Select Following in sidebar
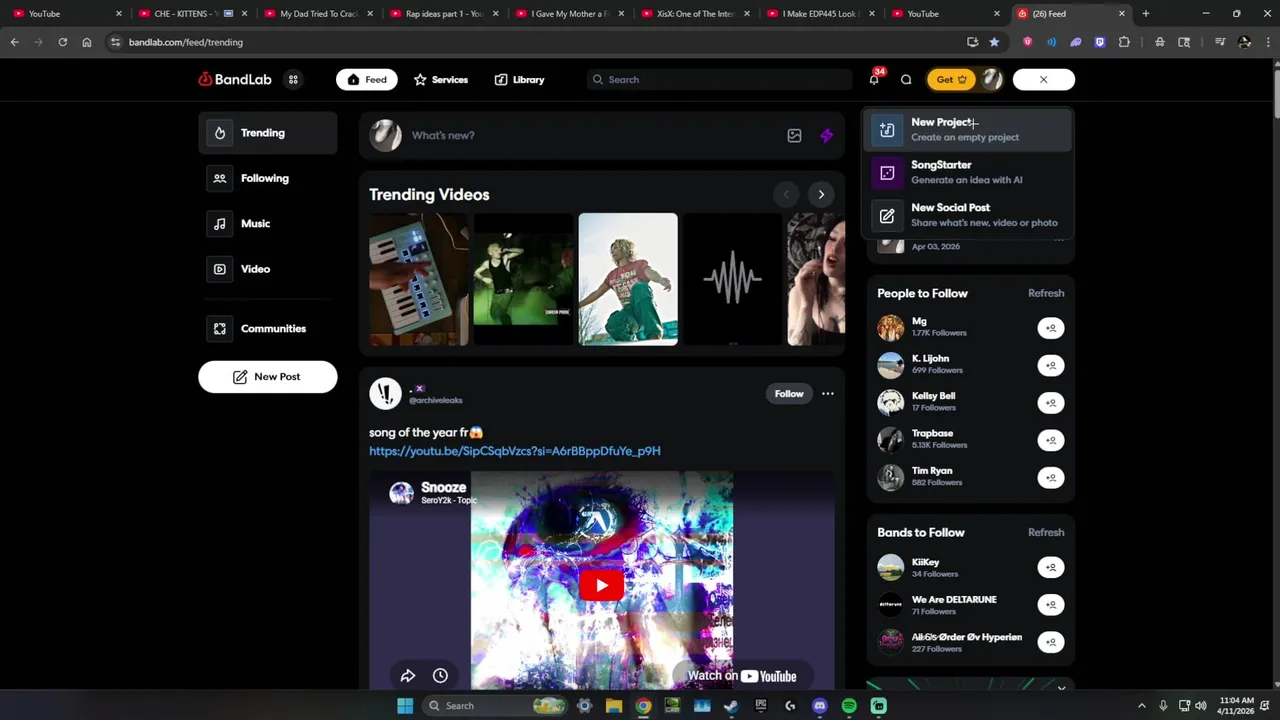 (268, 178)
